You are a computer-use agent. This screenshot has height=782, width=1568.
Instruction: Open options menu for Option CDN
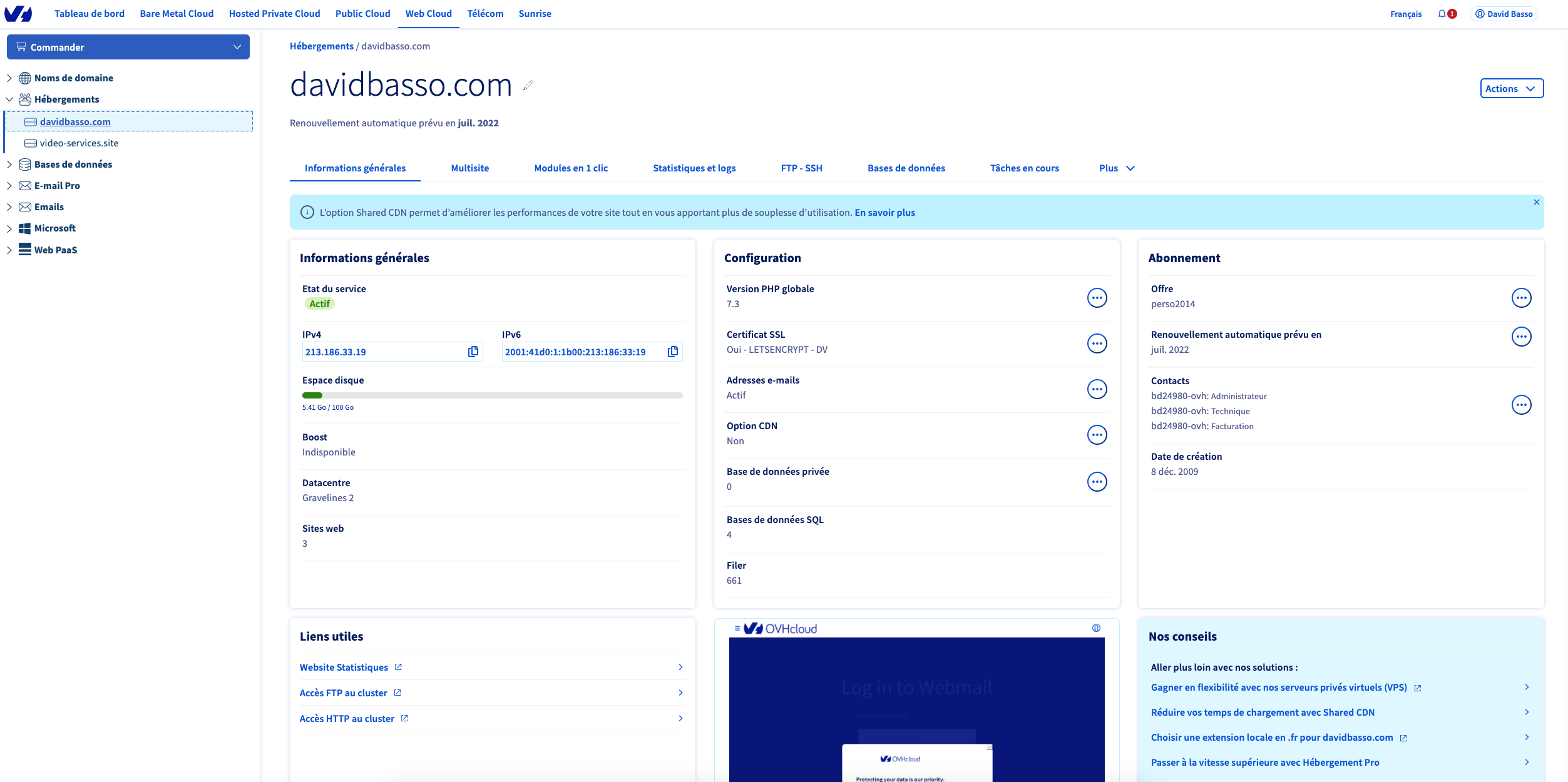tap(1097, 435)
